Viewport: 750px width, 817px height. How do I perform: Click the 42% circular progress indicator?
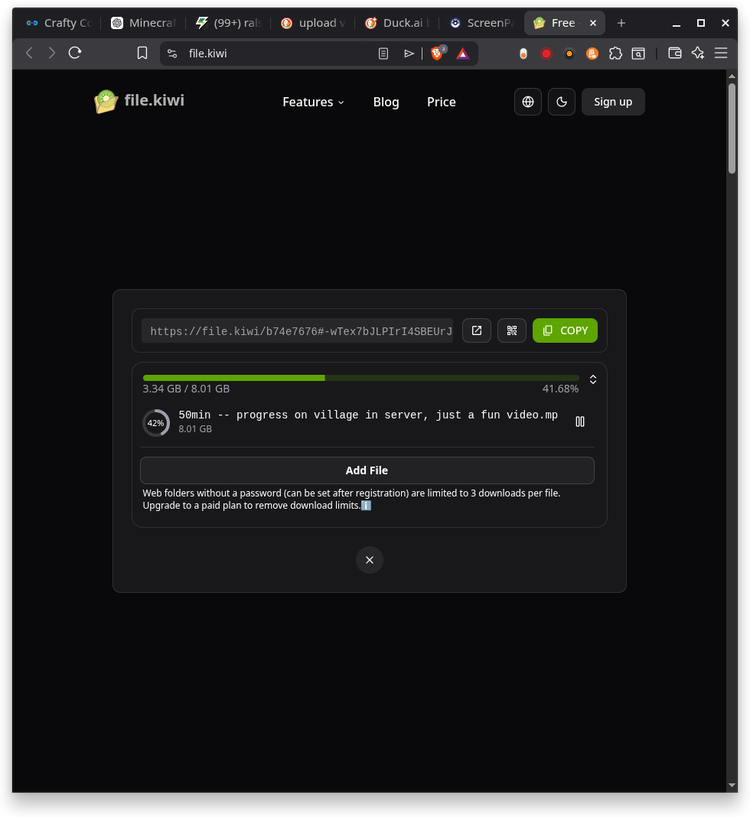coord(156,423)
